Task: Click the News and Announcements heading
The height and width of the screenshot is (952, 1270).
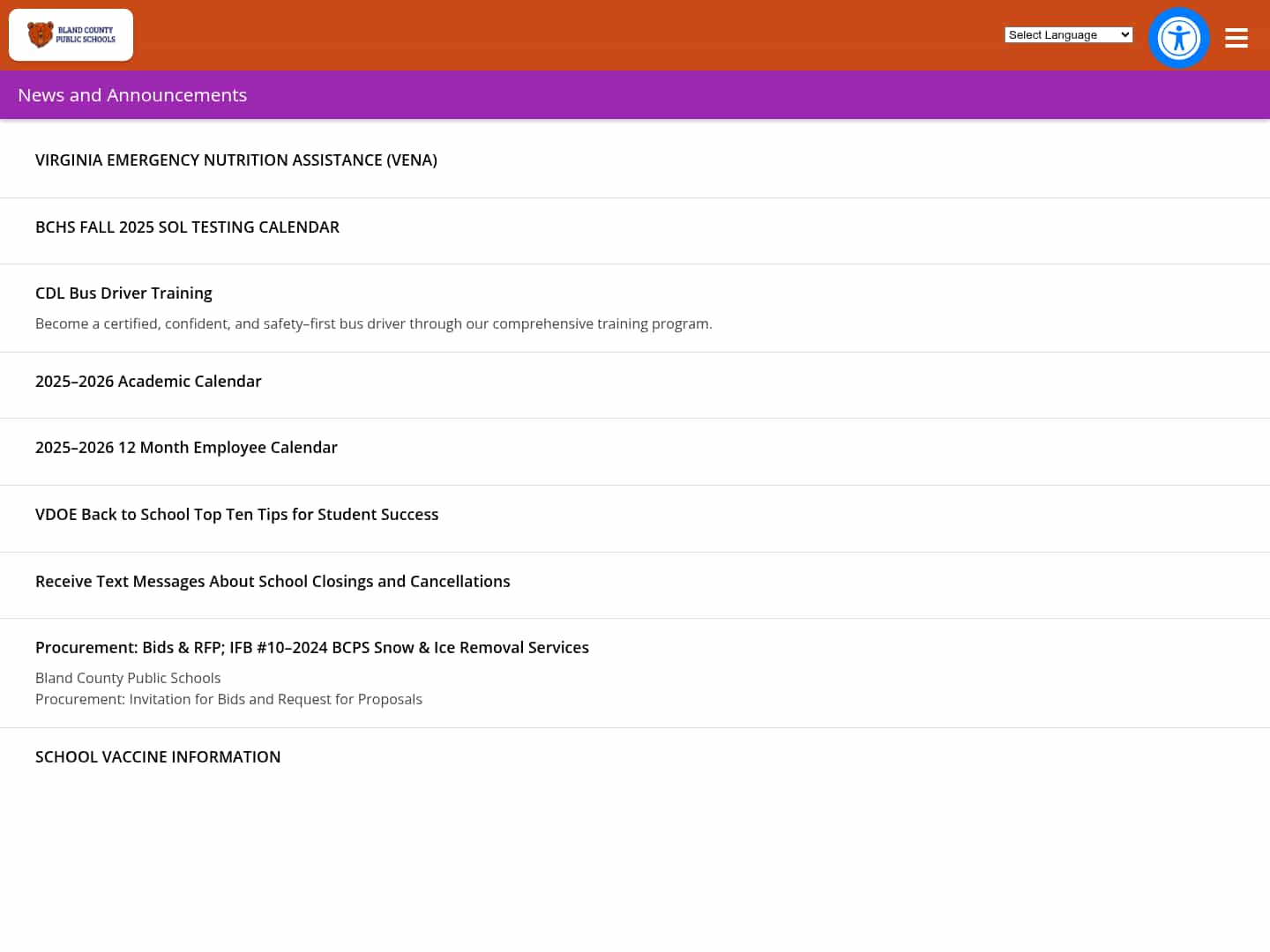Action: 132,95
